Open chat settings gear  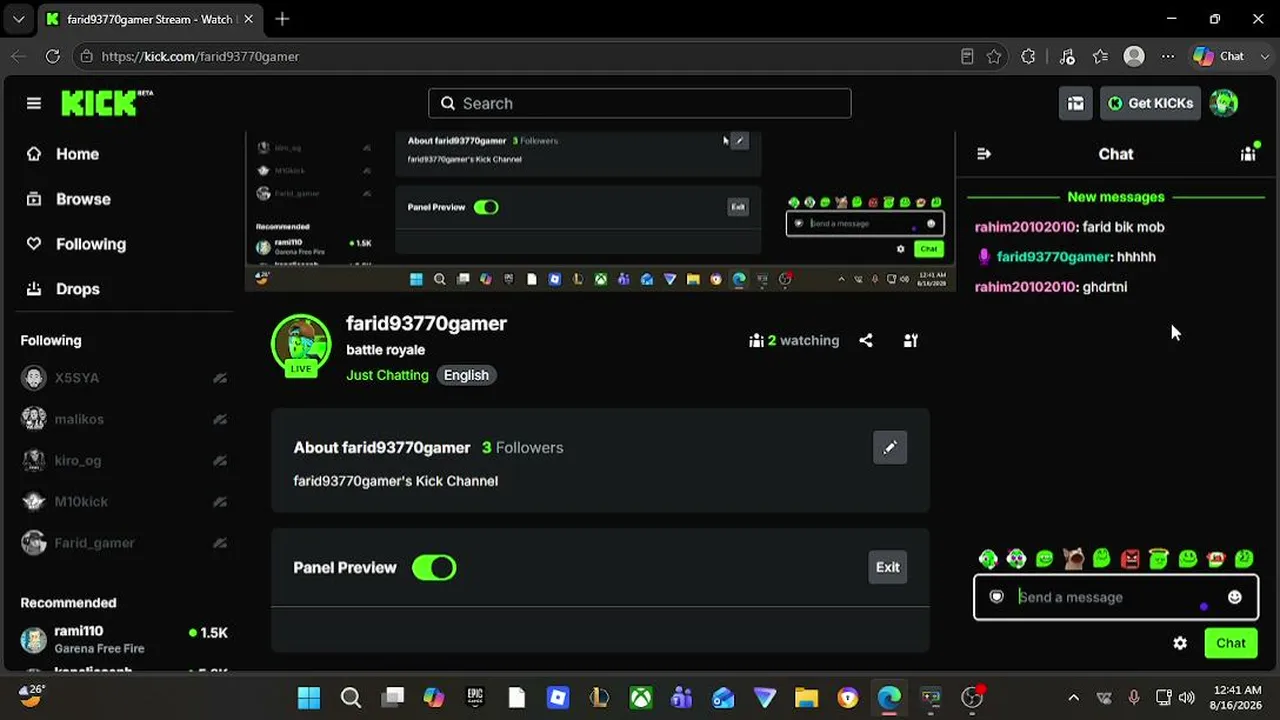(1180, 643)
